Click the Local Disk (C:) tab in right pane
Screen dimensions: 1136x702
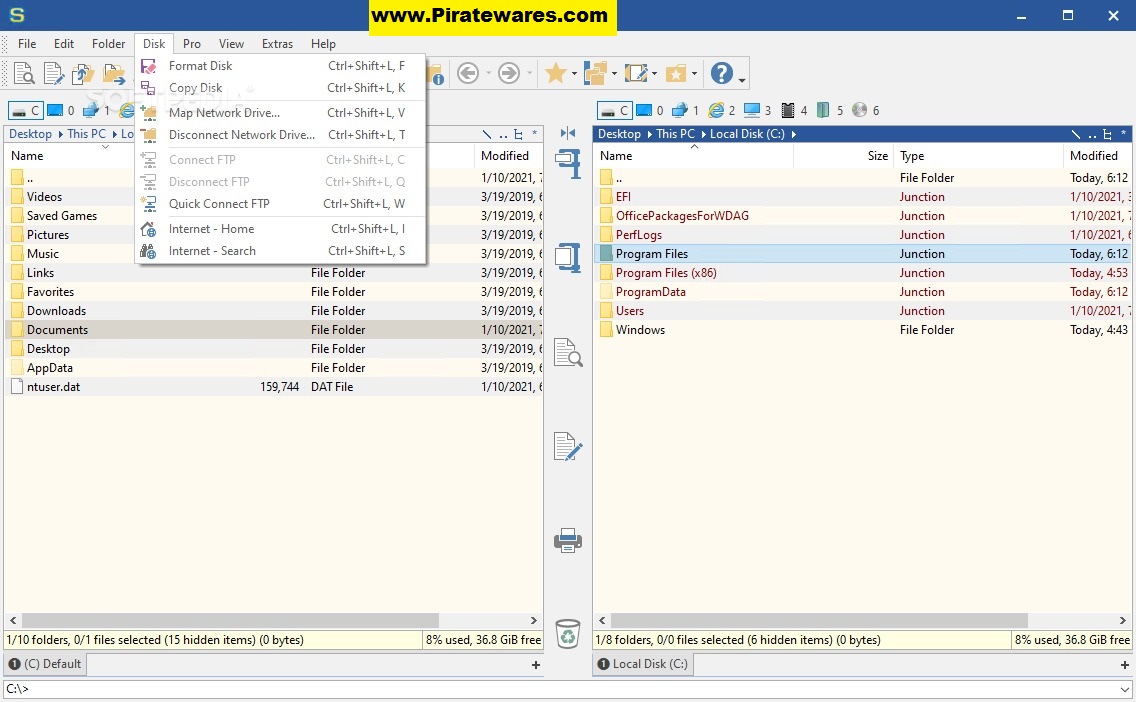(x=643, y=664)
